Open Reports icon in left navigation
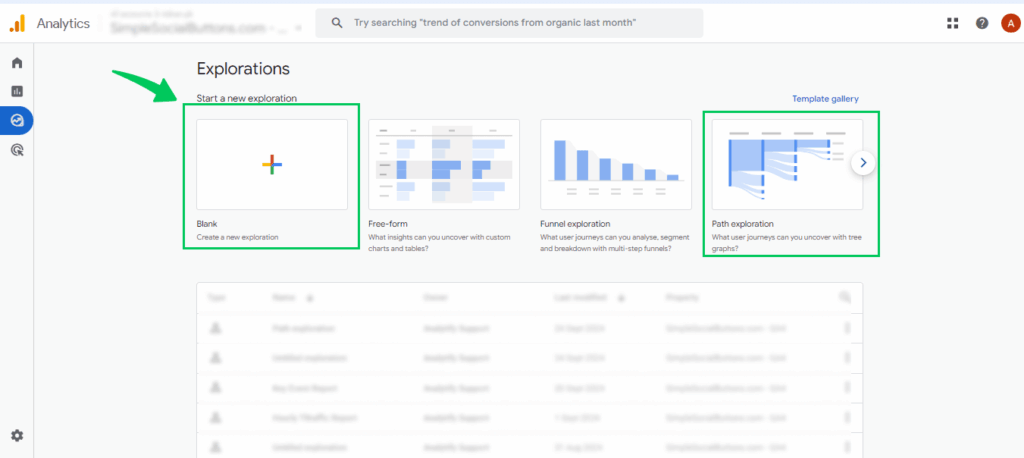The width and height of the screenshot is (1024, 458). click(17, 91)
